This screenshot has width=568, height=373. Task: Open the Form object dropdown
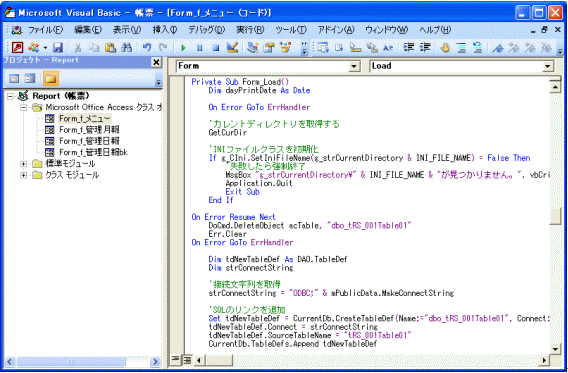coord(354,66)
